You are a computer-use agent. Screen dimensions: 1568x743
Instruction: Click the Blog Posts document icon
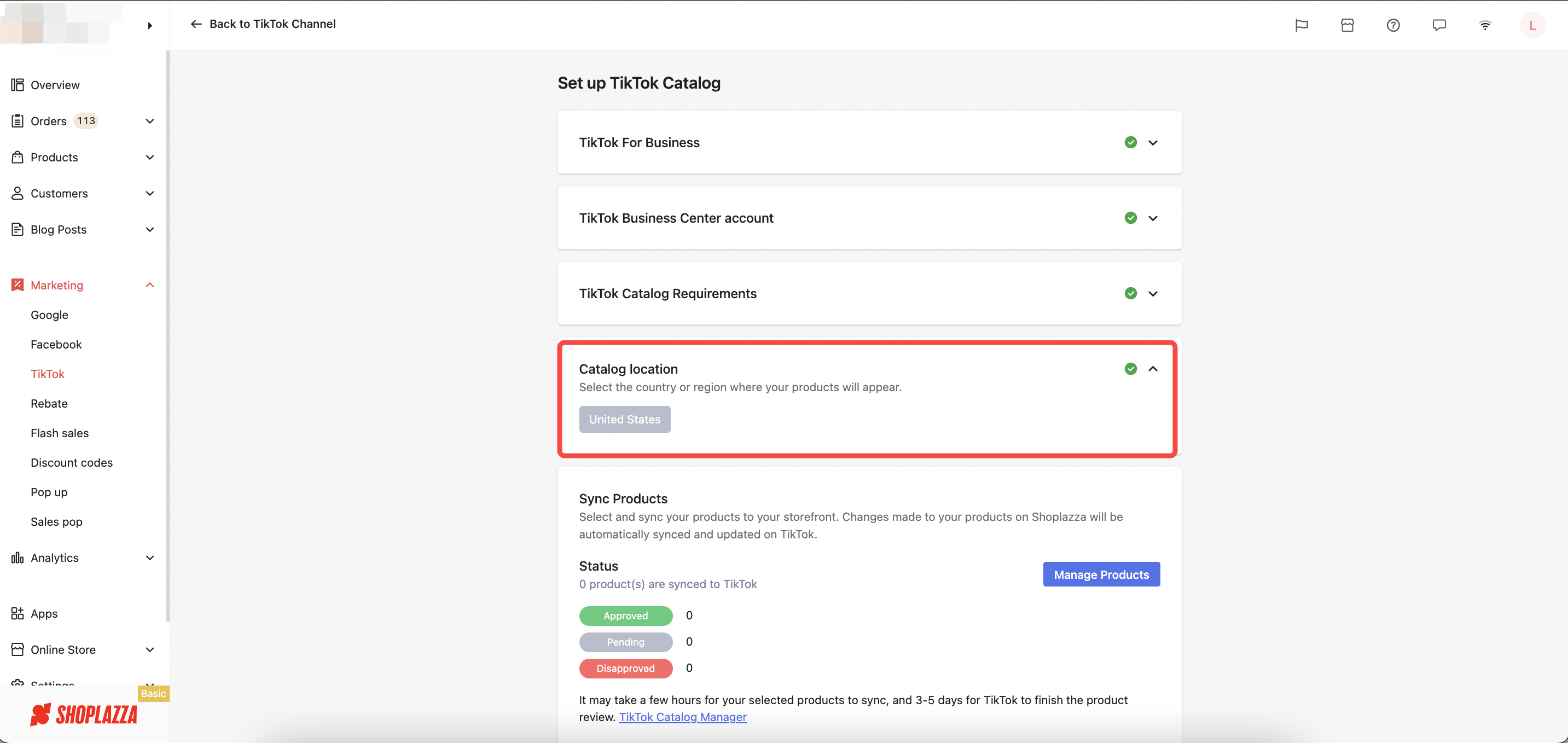click(x=18, y=229)
